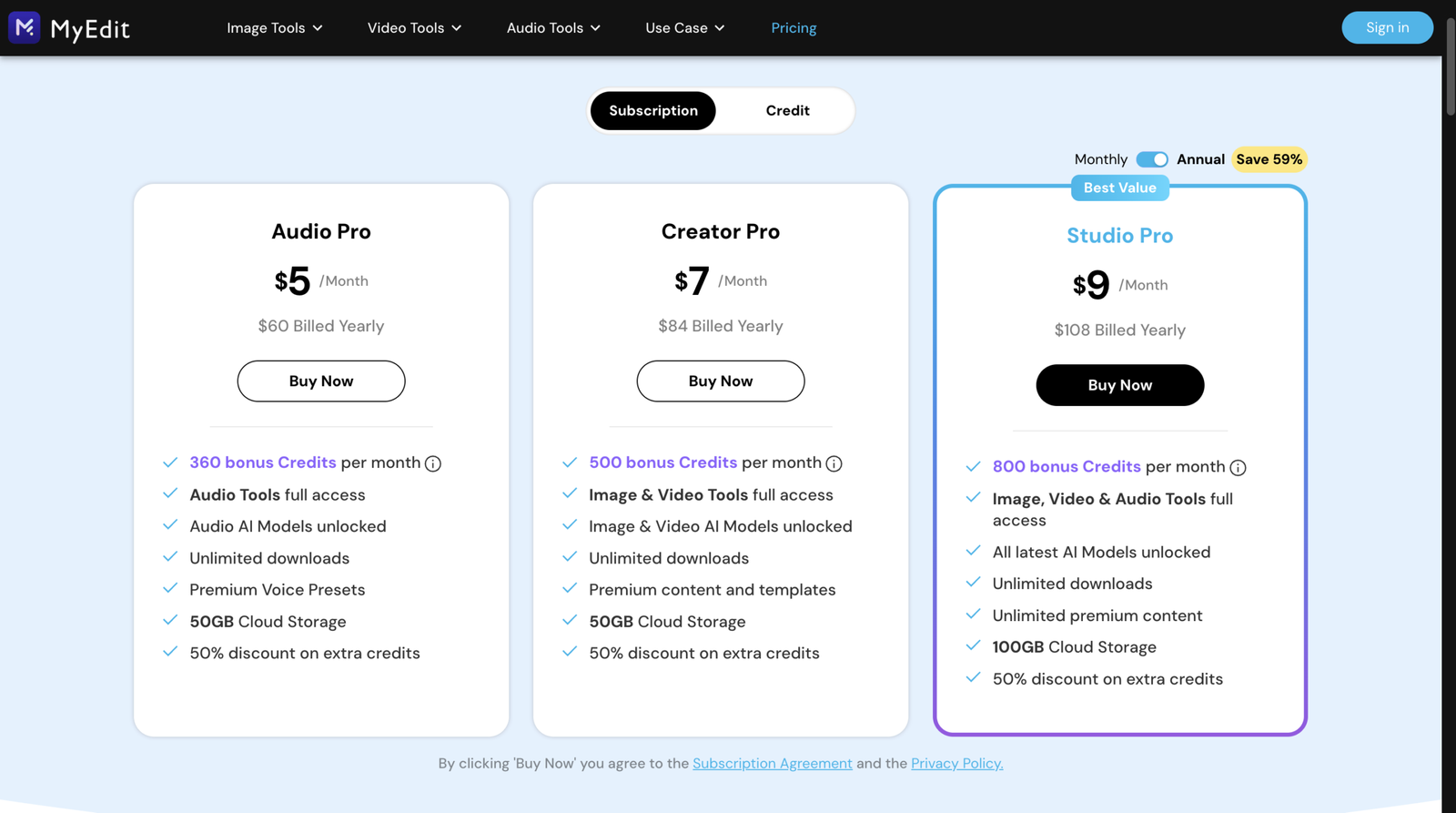Select the Monthly billing label
The width and height of the screenshot is (1456, 813).
coord(1101,159)
